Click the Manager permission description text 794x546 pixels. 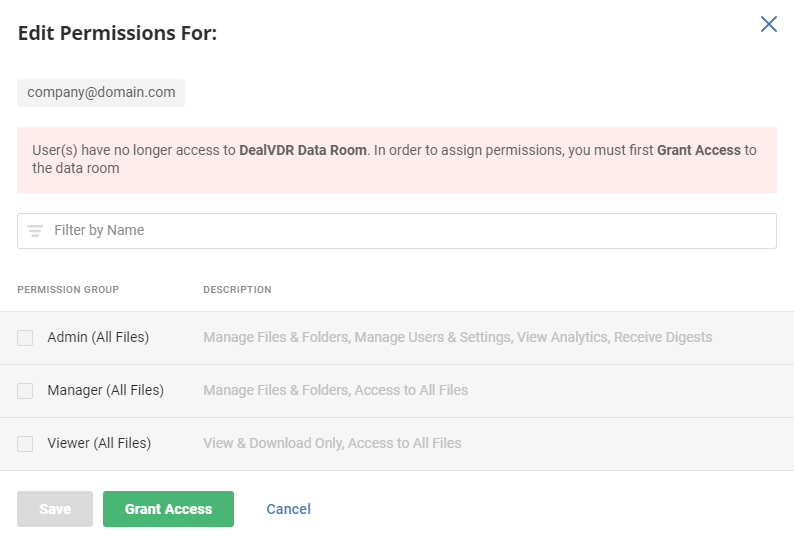coord(335,391)
